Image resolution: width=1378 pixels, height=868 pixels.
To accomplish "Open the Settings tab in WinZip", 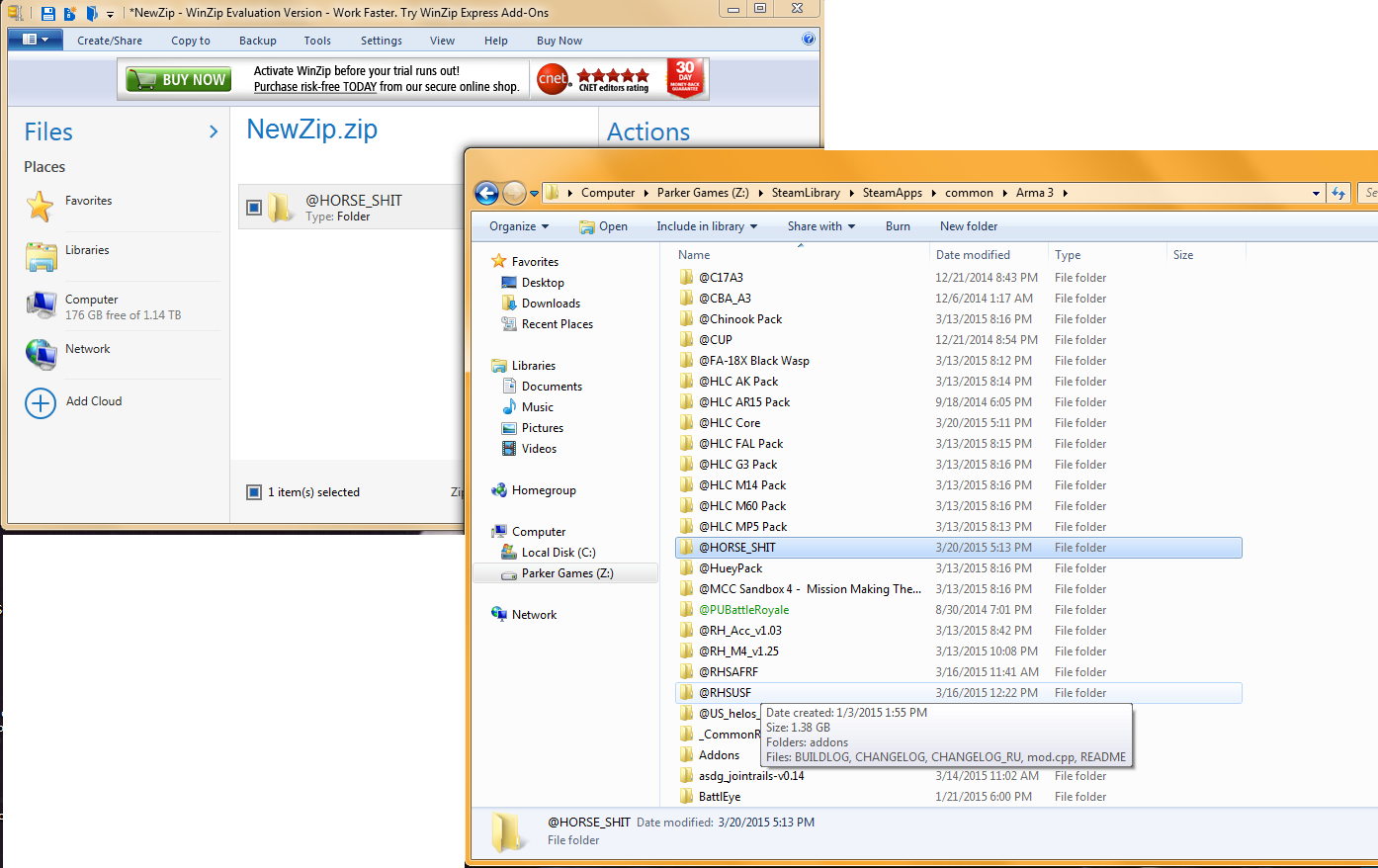I will tap(382, 41).
